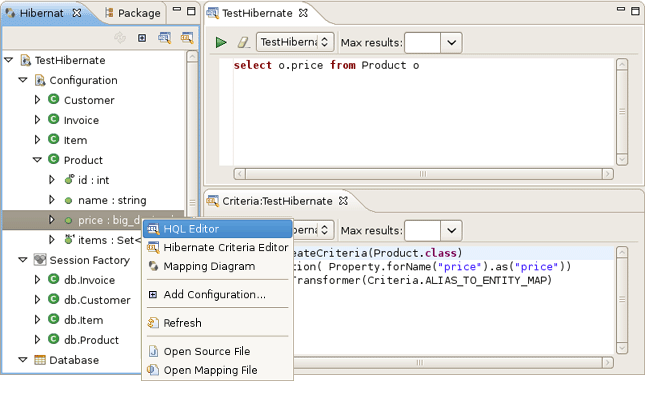Clear the HQL editor with eraser icon
The image size is (645, 393).
coord(243,42)
